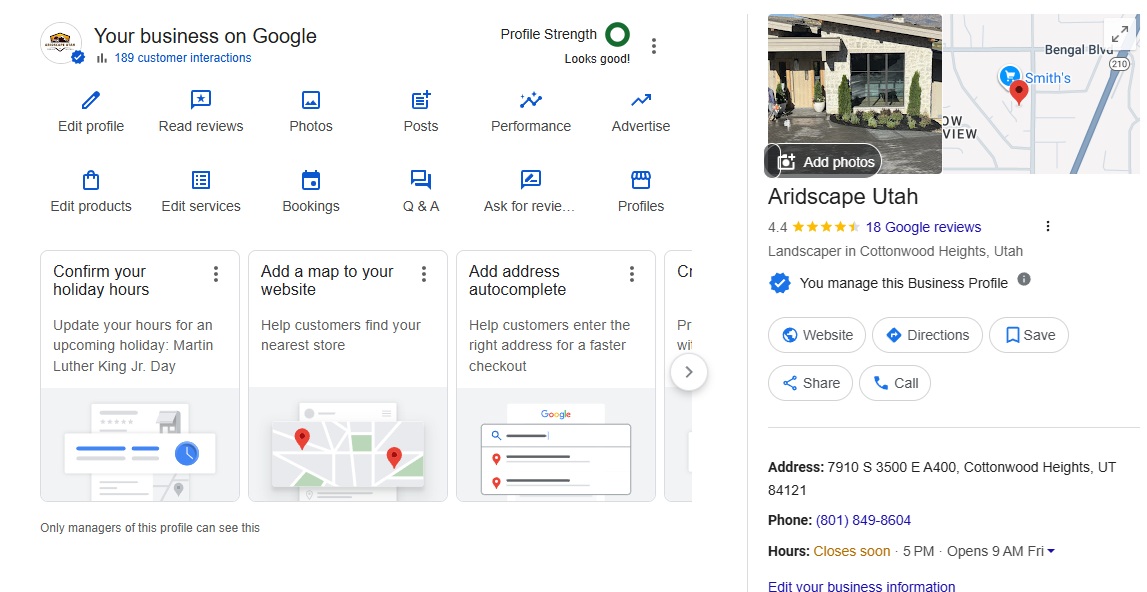Click the Directions button
This screenshot has width=1147, height=592.
[x=927, y=335]
